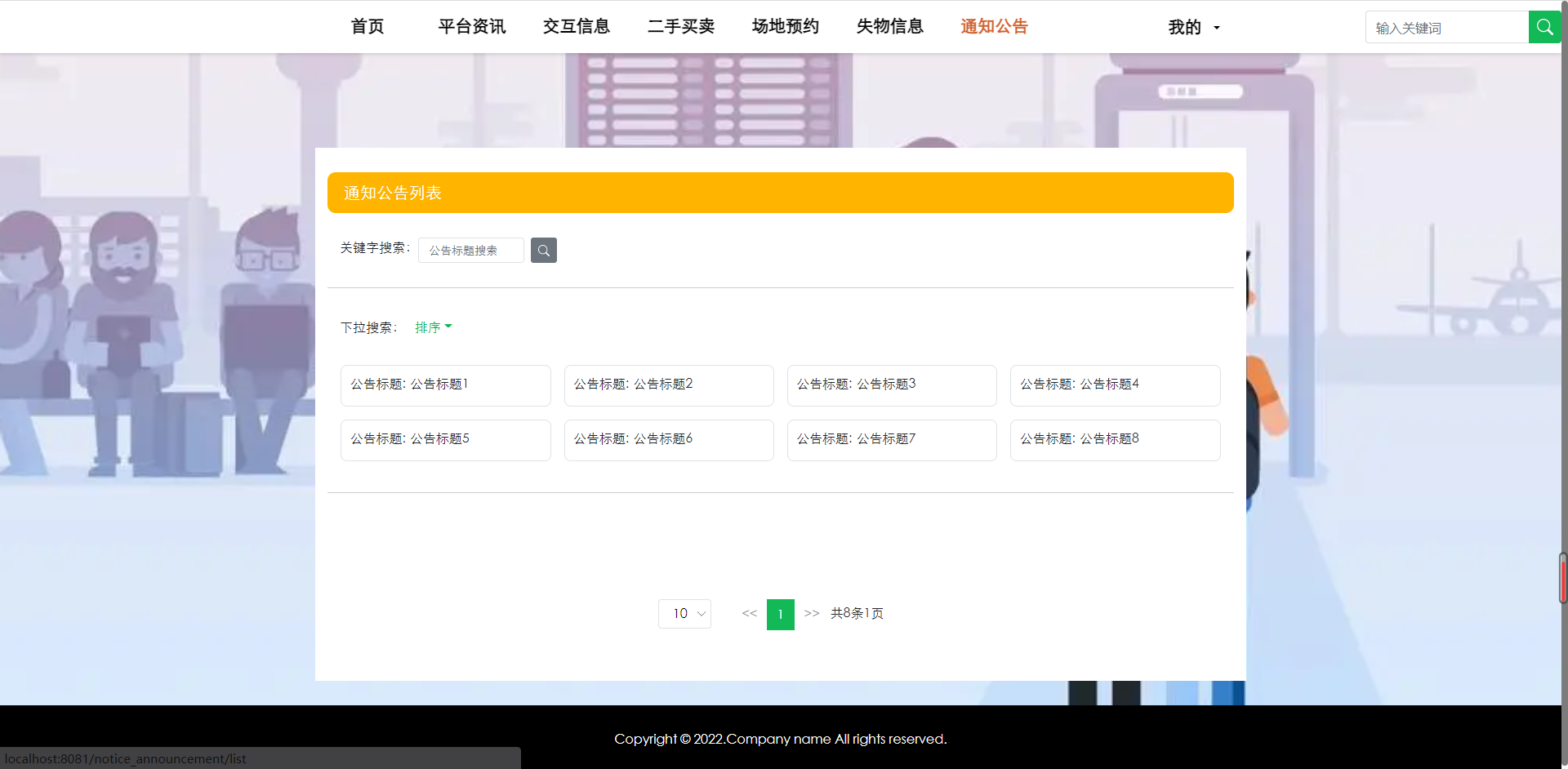
Task: Click next page arrow in pagination
Action: 812,613
